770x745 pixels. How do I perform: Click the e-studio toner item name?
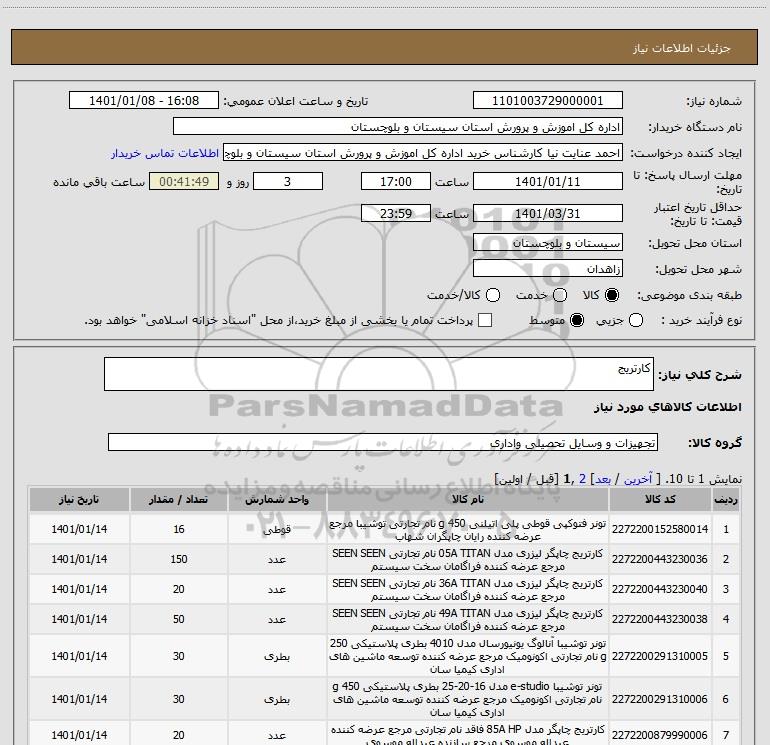pyautogui.click(x=468, y=699)
